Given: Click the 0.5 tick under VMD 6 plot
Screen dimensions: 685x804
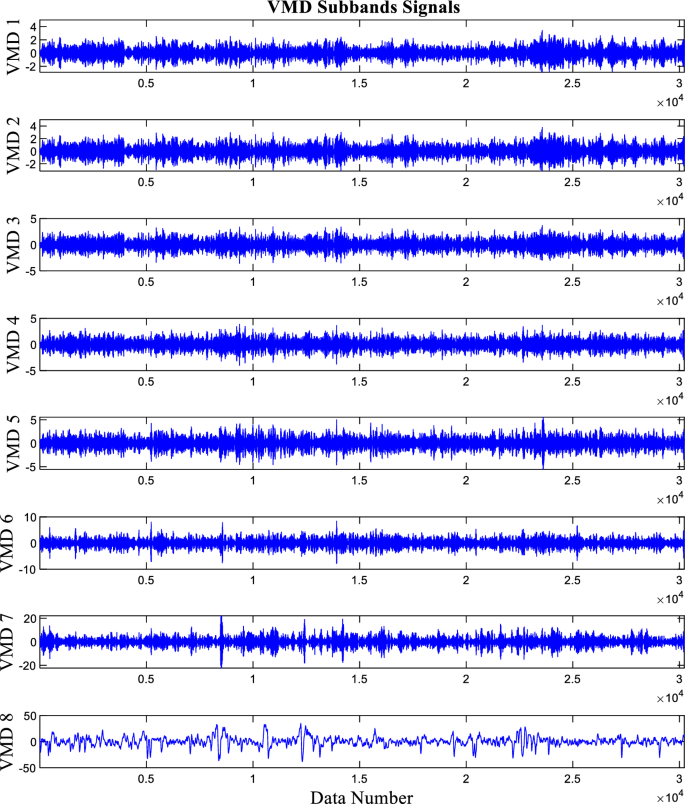Looking at the screenshot, I should [x=146, y=580].
